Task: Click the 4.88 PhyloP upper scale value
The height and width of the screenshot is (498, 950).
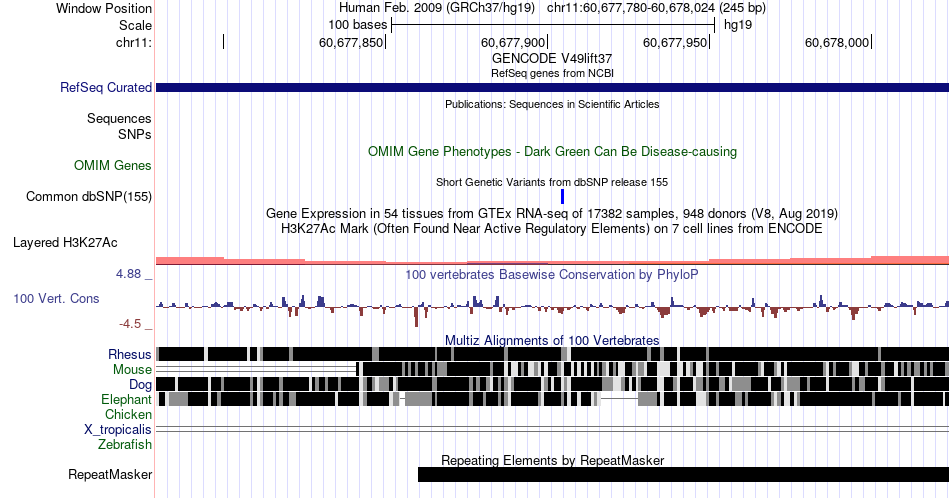Action: pos(128,274)
